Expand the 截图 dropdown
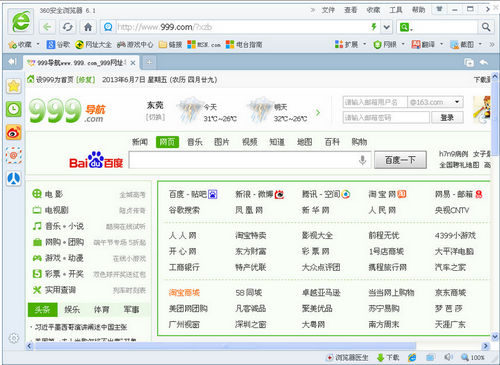The width and height of the screenshot is (500, 365). (480, 44)
